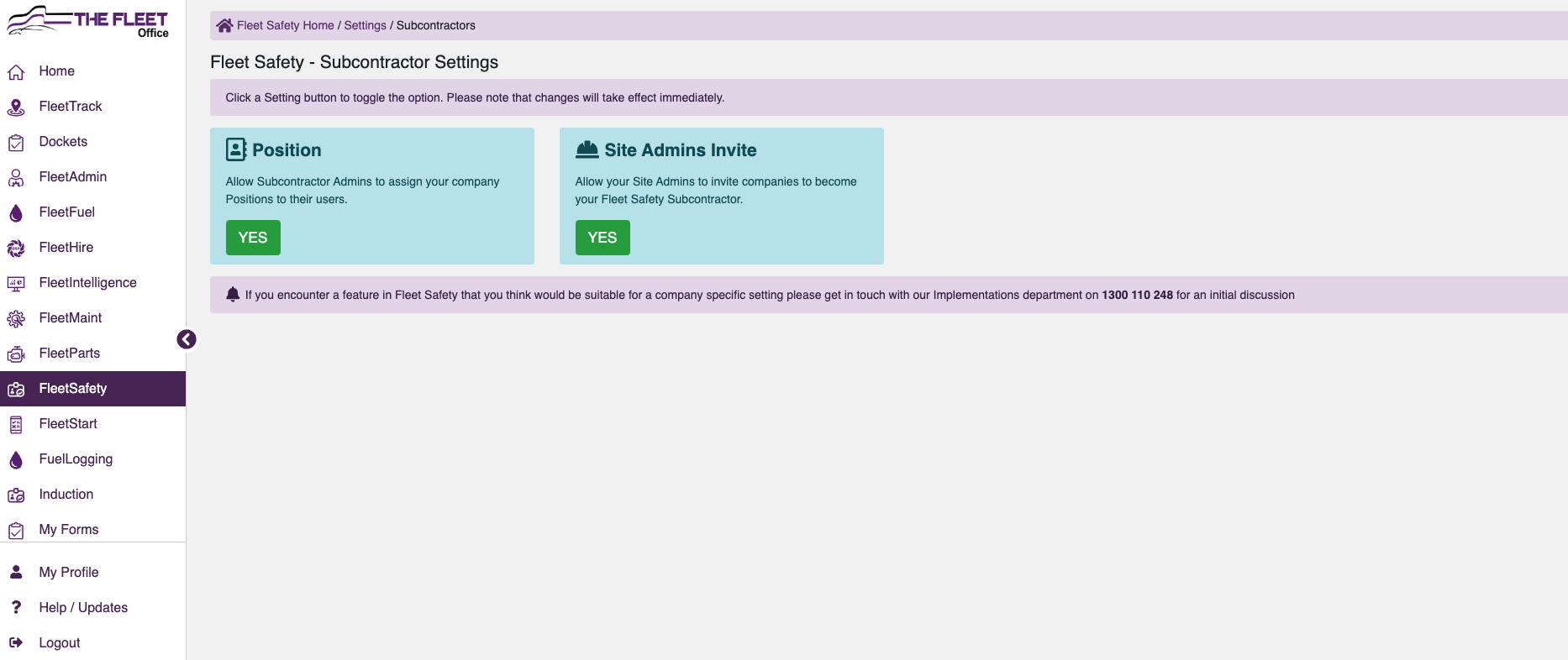1568x660 pixels.
Task: Follow the Settings breadcrumb link
Action: (366, 25)
